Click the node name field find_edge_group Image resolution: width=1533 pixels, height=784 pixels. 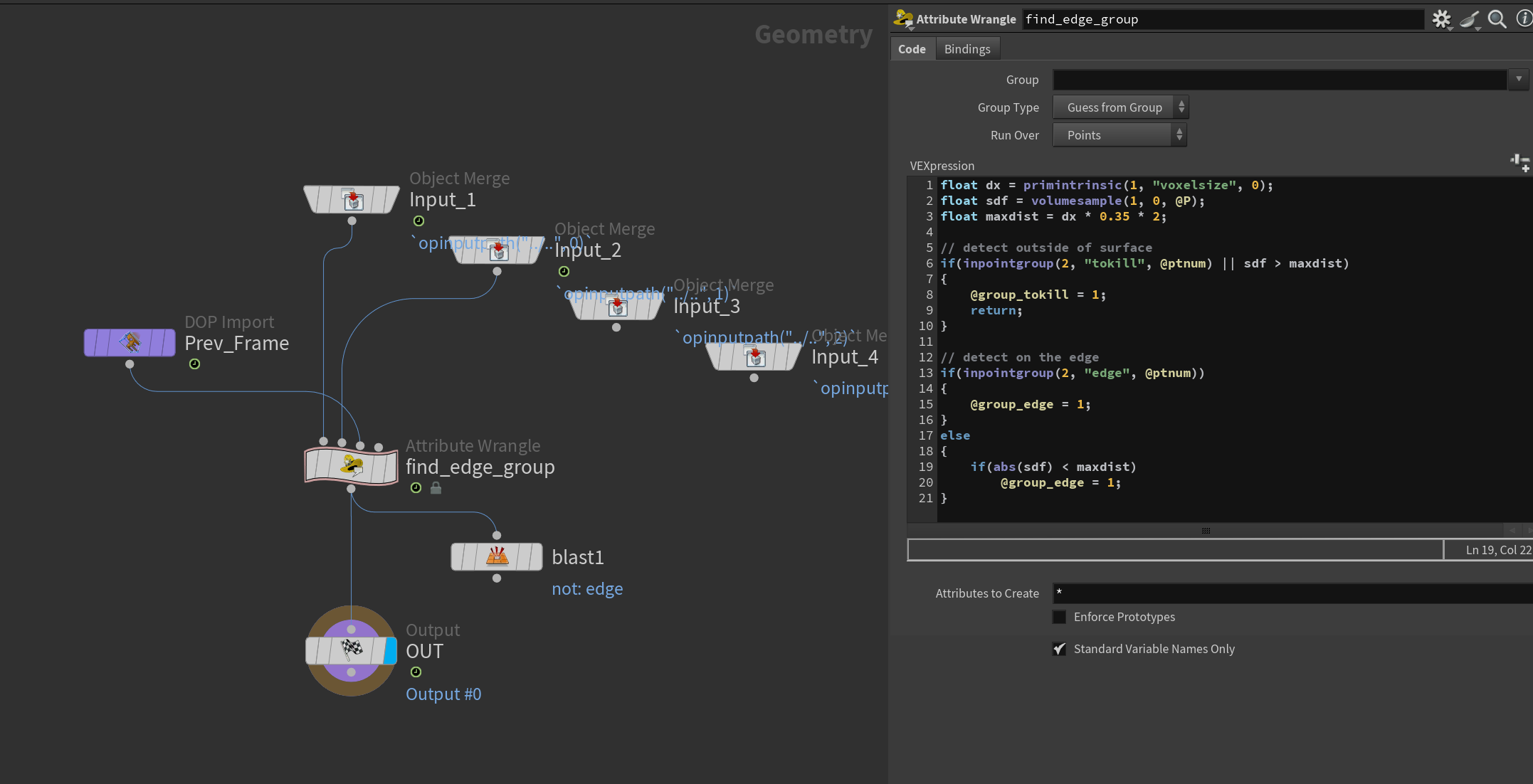tap(1222, 20)
